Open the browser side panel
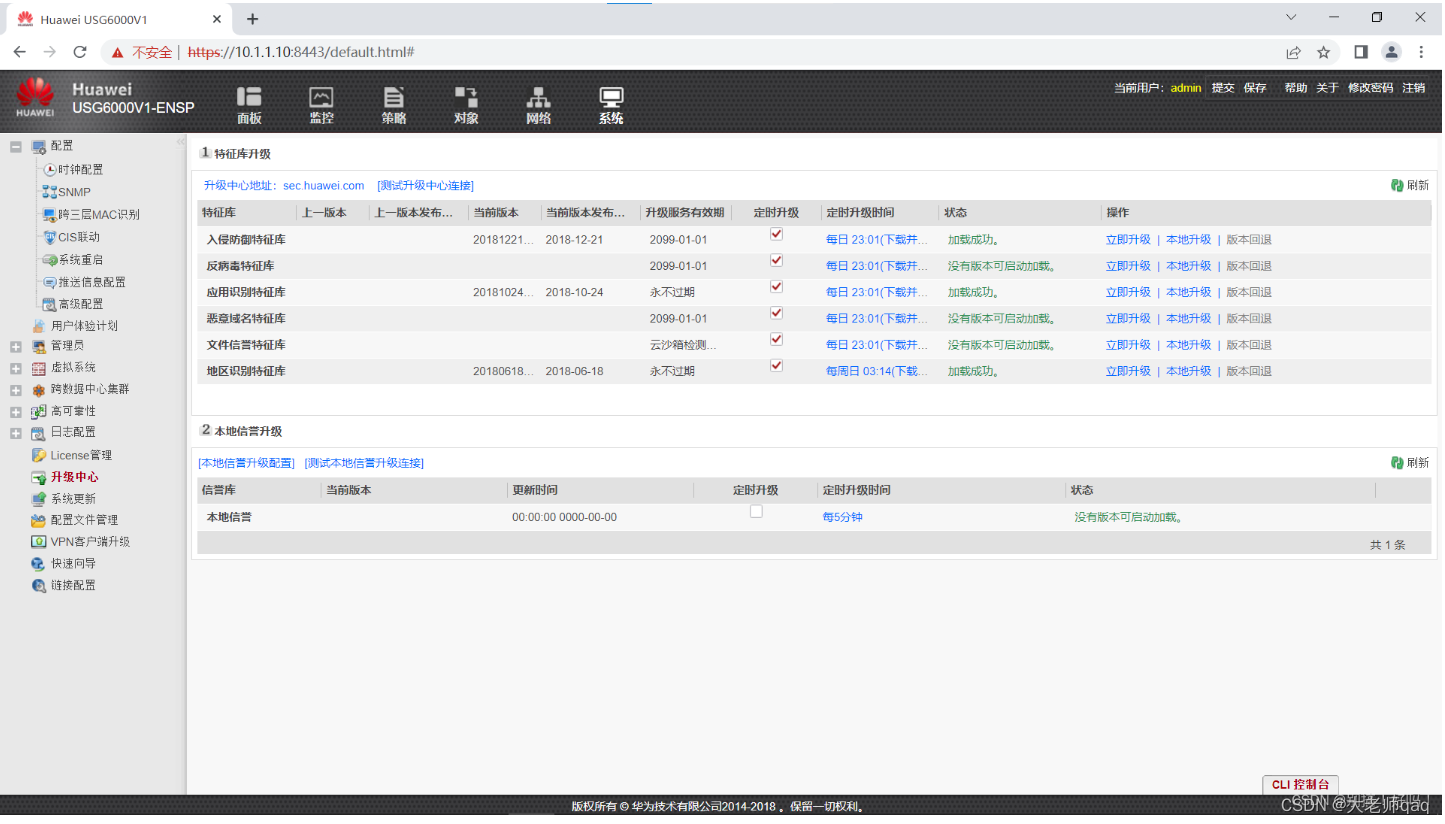The width and height of the screenshot is (1445, 824). [x=1361, y=52]
